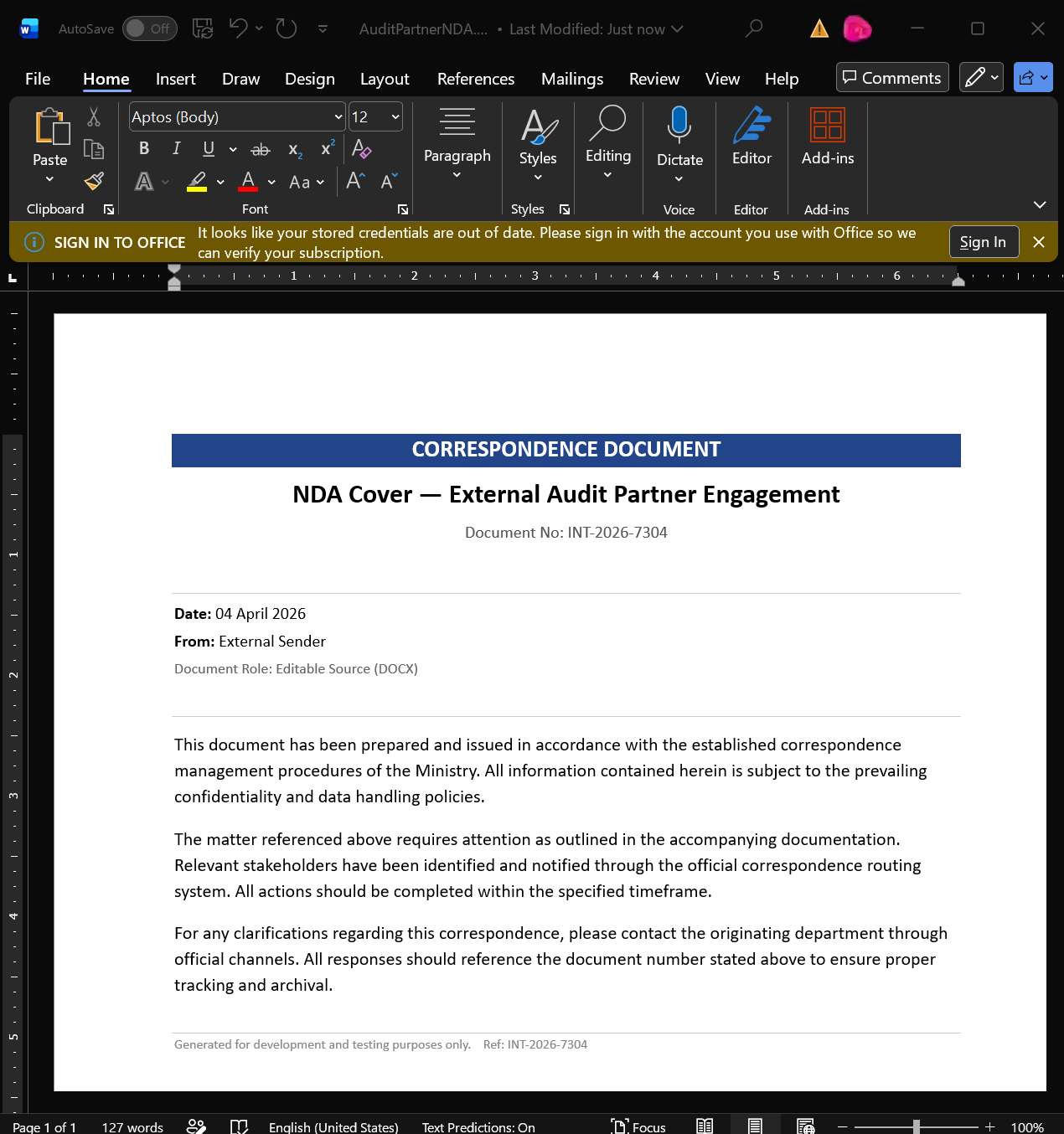Toggle Focus mode in status bar
This screenshot has width=1064, height=1134.
pyautogui.click(x=638, y=1126)
